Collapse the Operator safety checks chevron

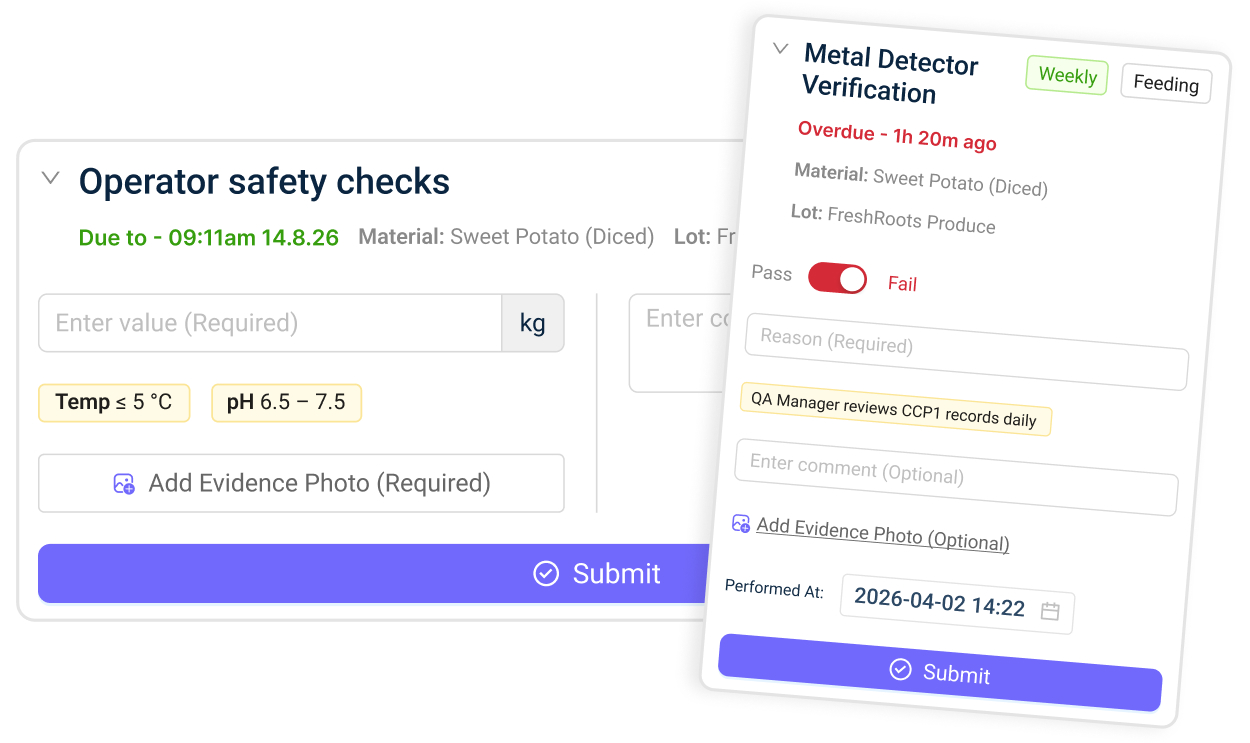point(50,179)
